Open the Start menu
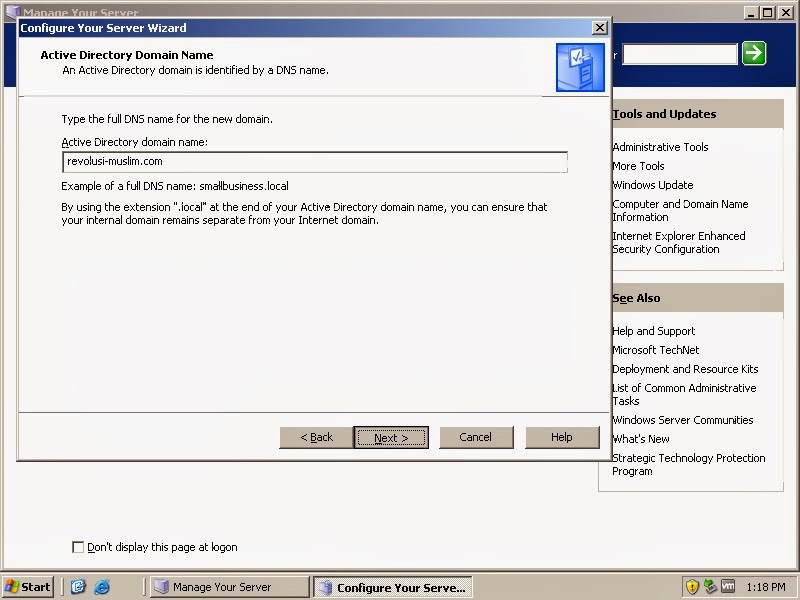Image resolution: width=800 pixels, height=600 pixels. 28,587
